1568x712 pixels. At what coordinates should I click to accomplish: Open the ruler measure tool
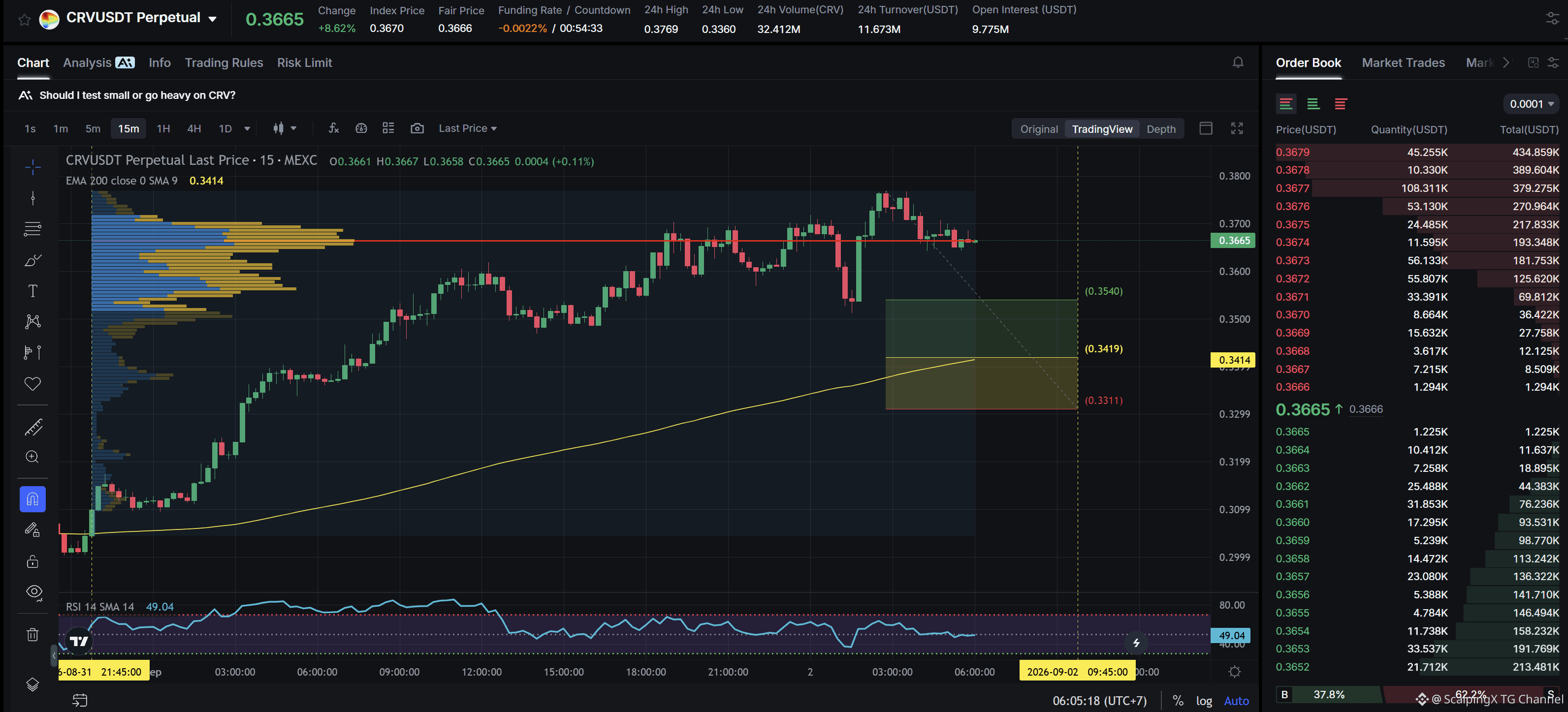pyautogui.click(x=33, y=427)
